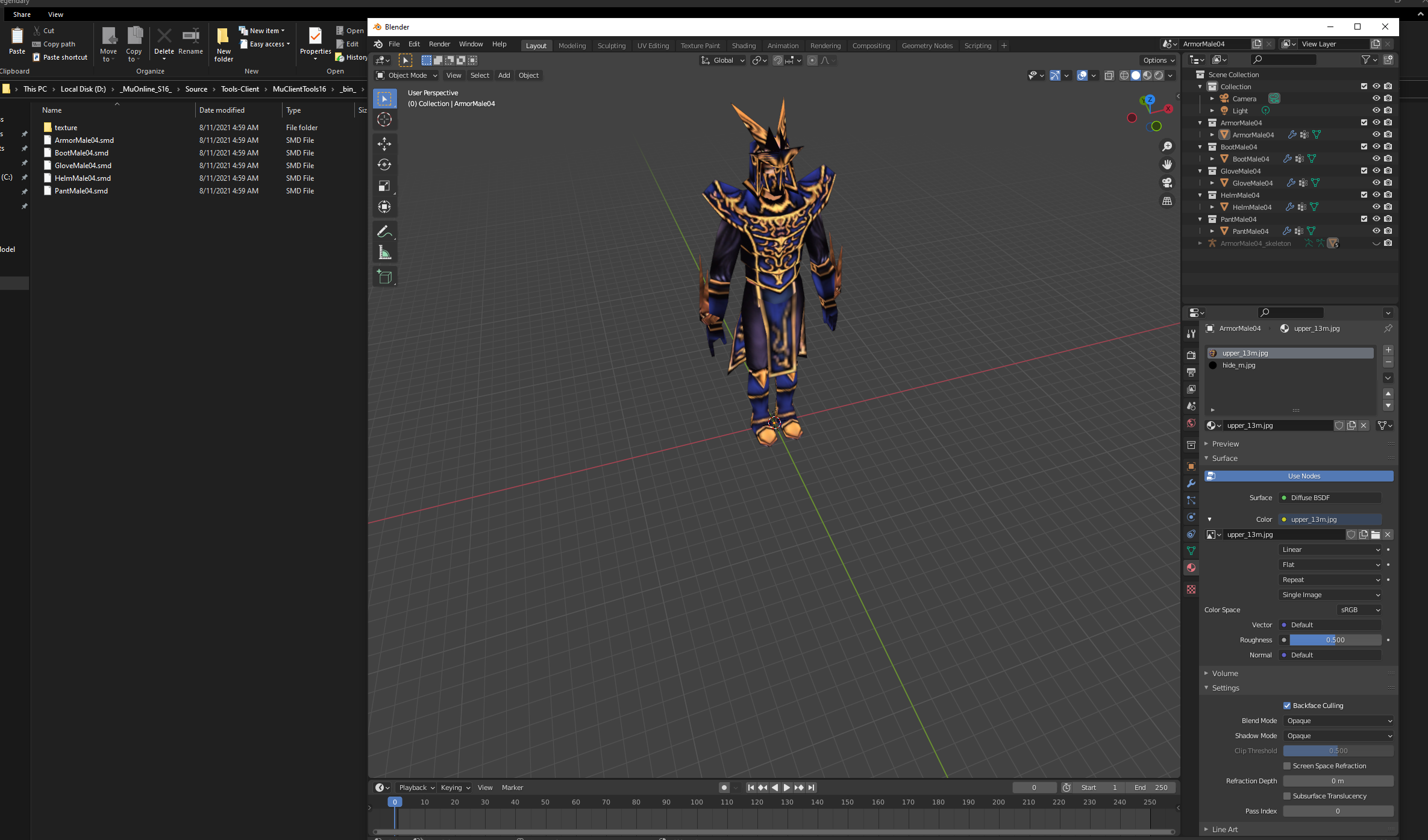This screenshot has height=840, width=1428.
Task: Open the Object Mode dropdown
Action: pyautogui.click(x=407, y=75)
